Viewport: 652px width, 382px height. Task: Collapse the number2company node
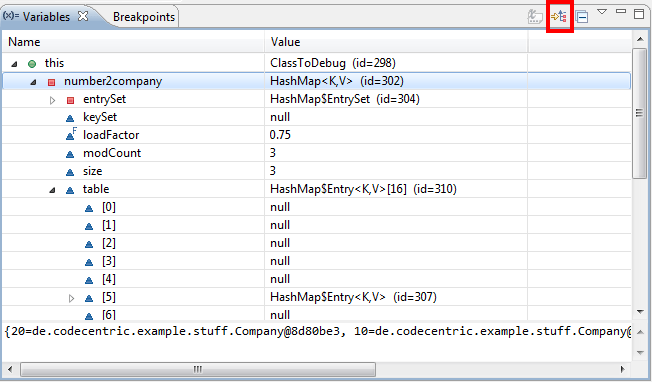coord(34,82)
